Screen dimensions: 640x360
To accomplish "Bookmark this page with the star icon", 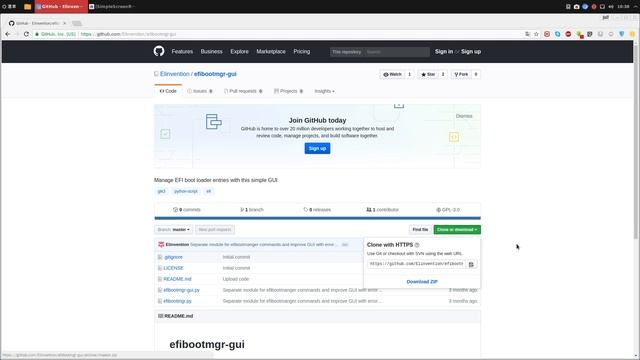I will tap(536, 34).
